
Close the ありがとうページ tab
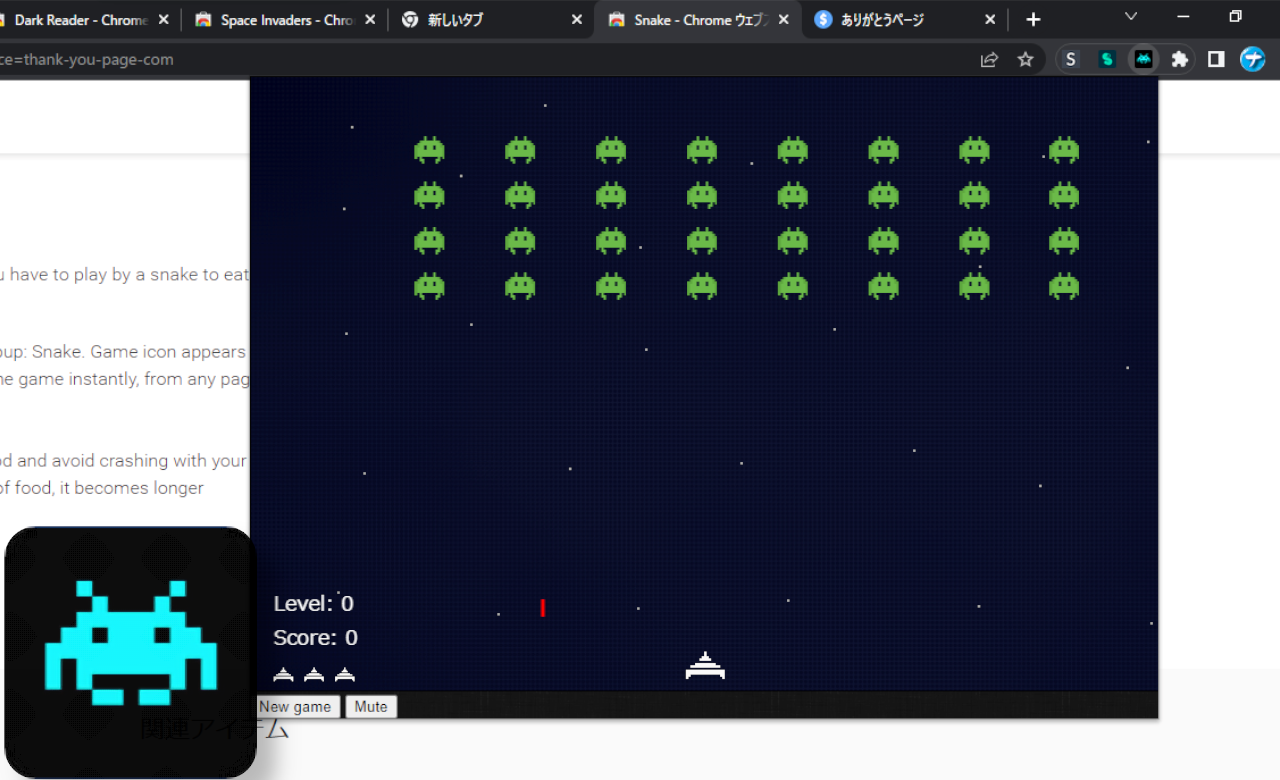990,20
